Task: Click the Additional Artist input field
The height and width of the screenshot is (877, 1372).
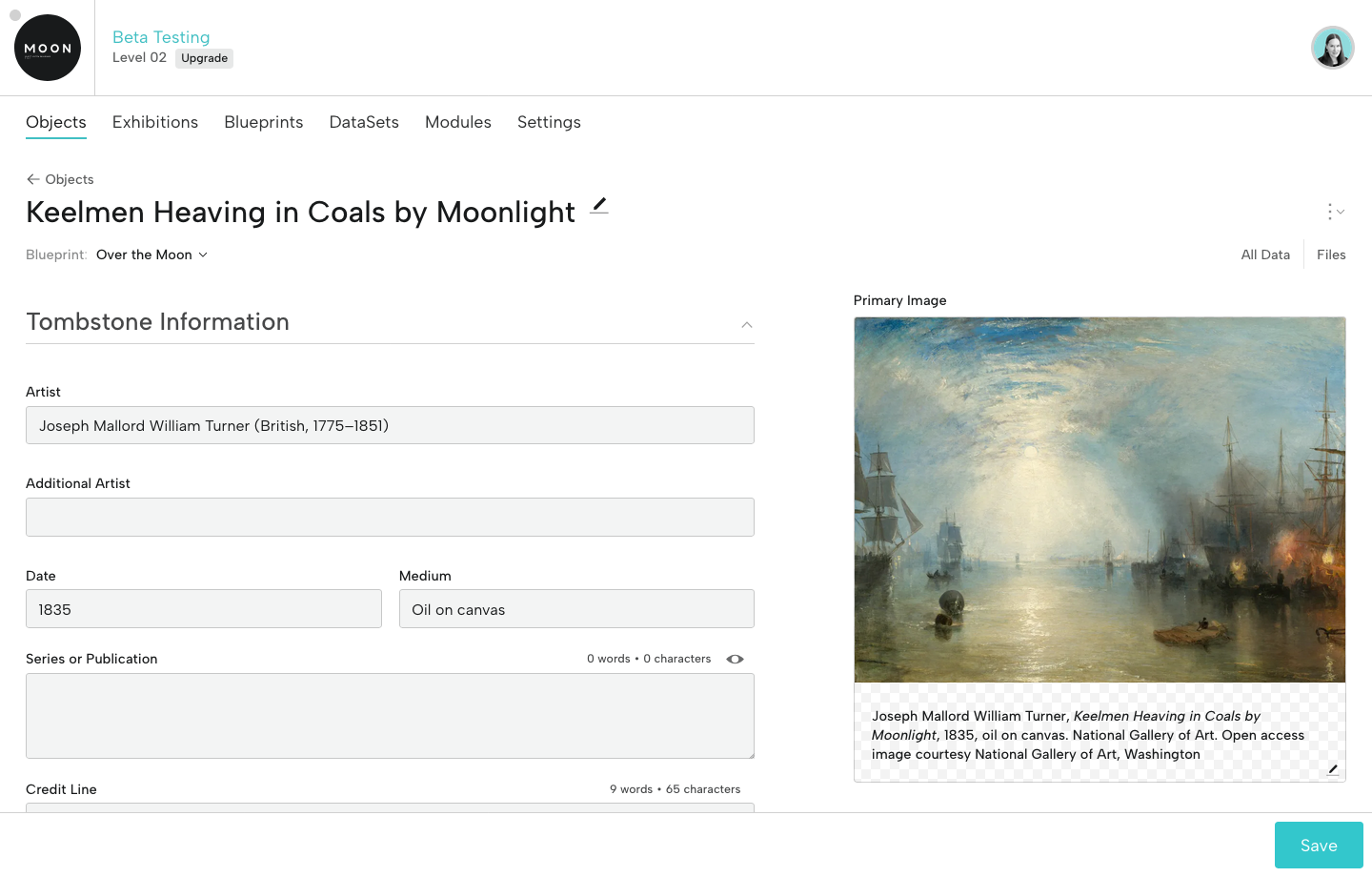Action: [390, 517]
